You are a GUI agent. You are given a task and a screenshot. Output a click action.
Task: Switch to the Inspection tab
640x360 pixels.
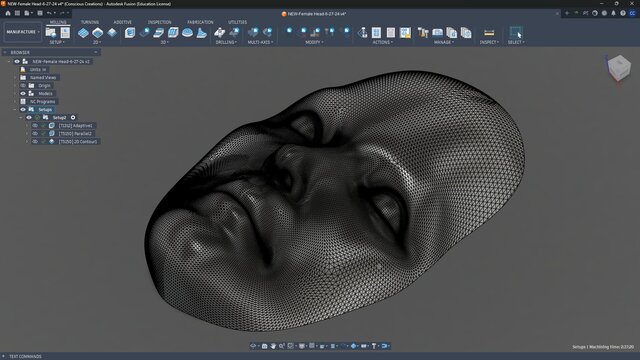click(x=159, y=22)
